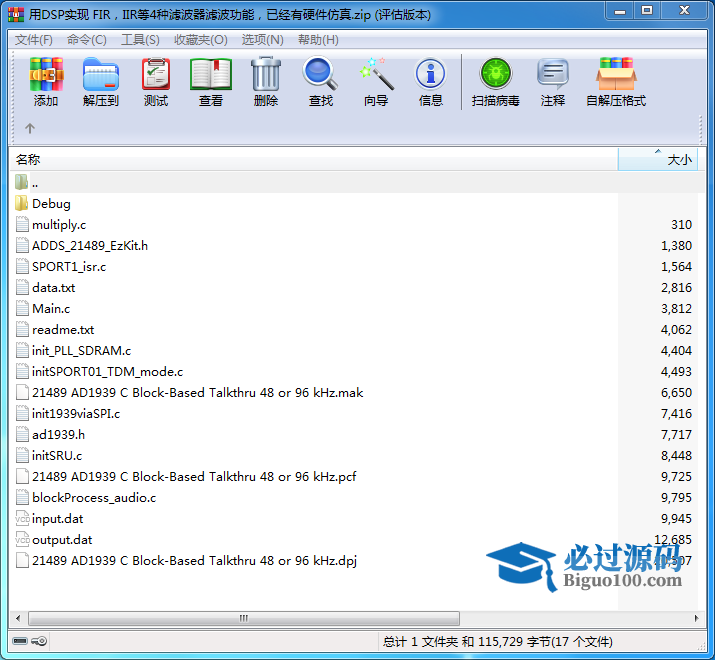Select the Talkthru 48 or 96 kHz.dpj file
The height and width of the screenshot is (660, 715).
tap(194, 560)
